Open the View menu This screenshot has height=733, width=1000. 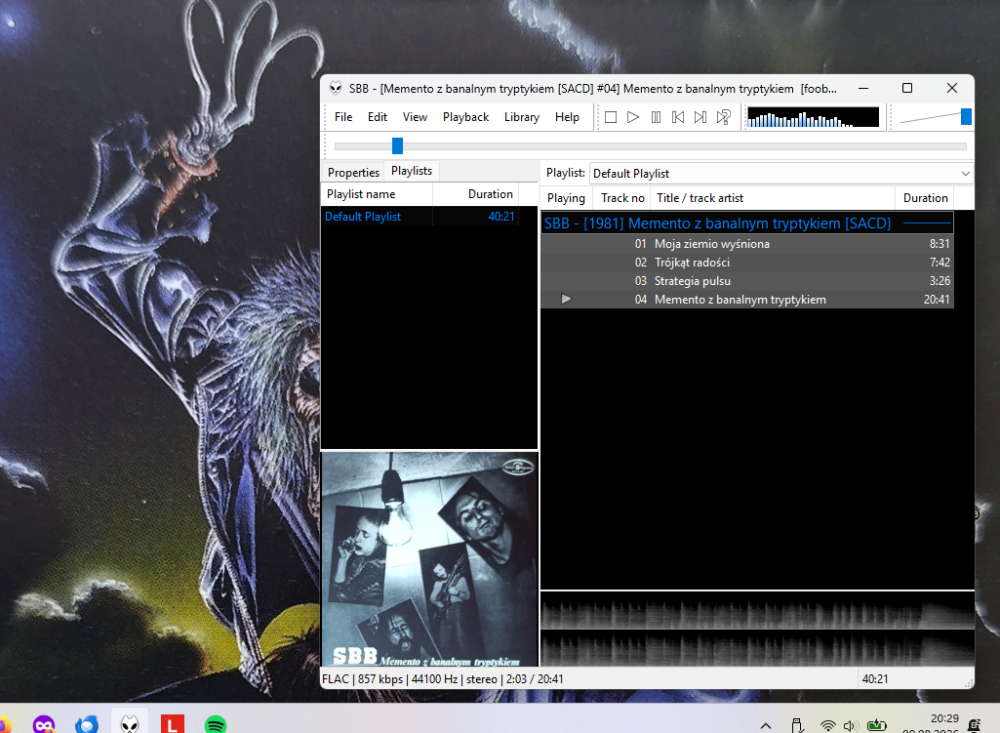point(415,117)
